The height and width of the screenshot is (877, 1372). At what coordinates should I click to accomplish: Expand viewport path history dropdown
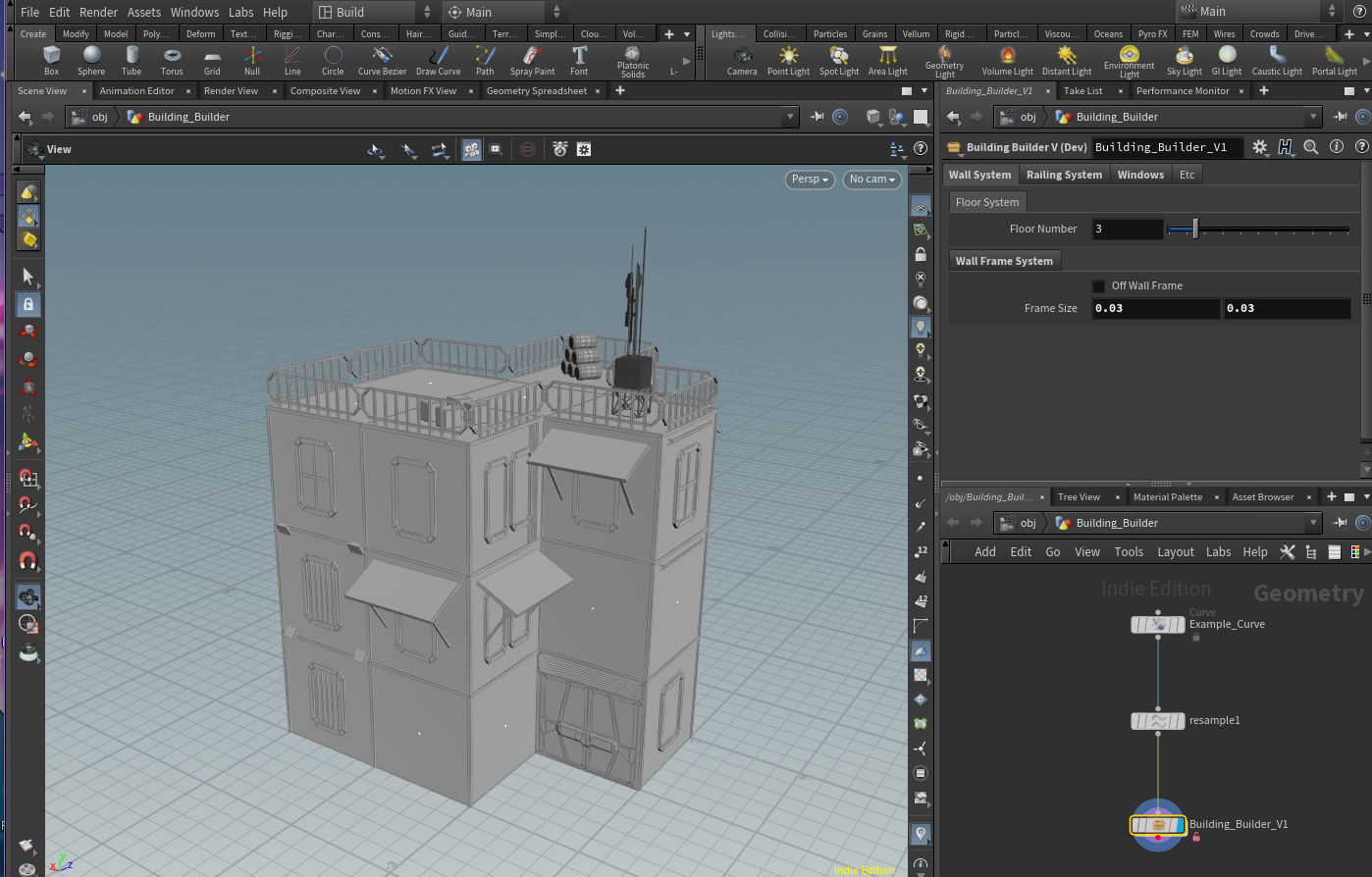pyautogui.click(x=790, y=117)
